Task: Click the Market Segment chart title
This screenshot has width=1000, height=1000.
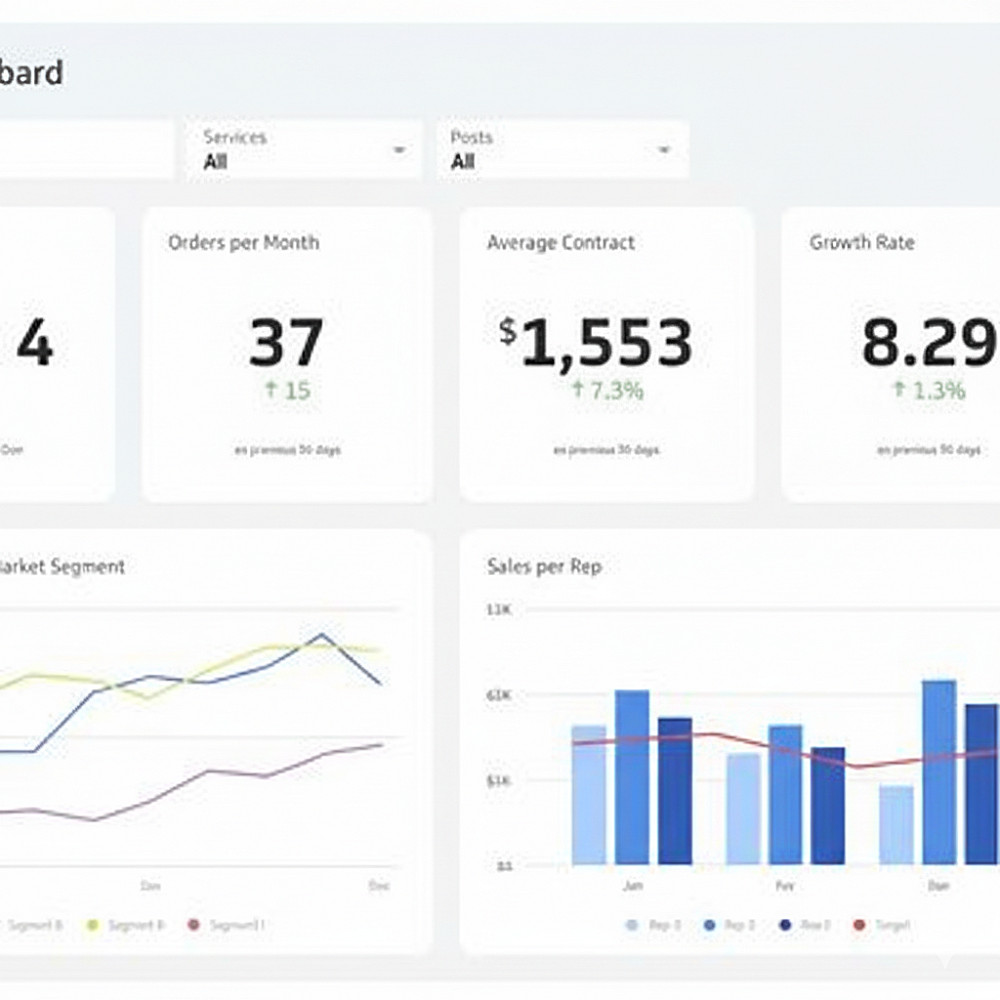Action: 62,566
